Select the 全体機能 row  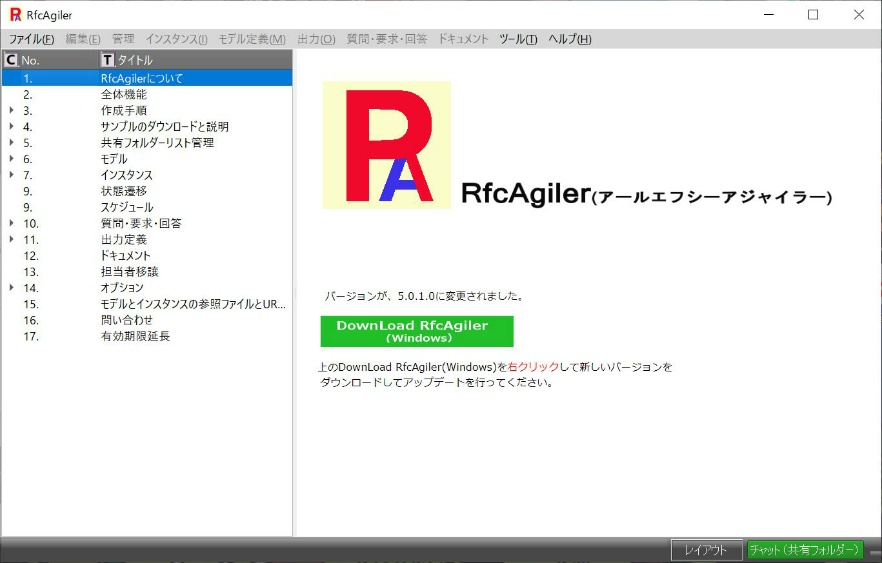147,94
